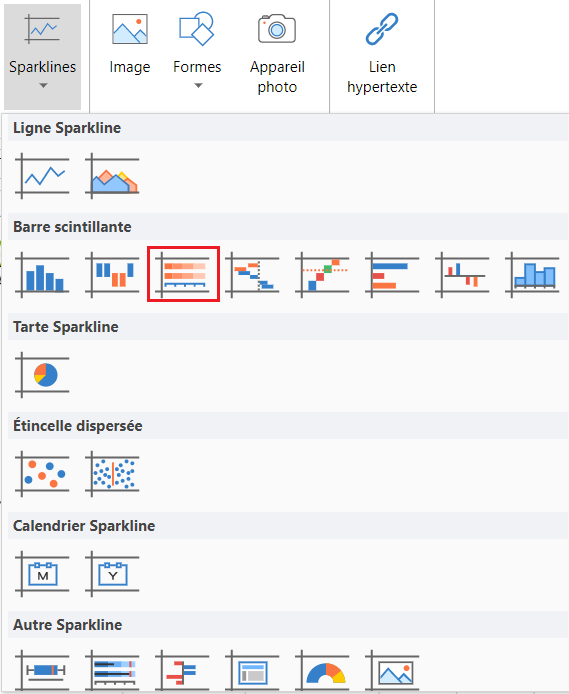This screenshot has width=569, height=694.
Task: Insert the month calendar sparkline
Action: coord(42,574)
